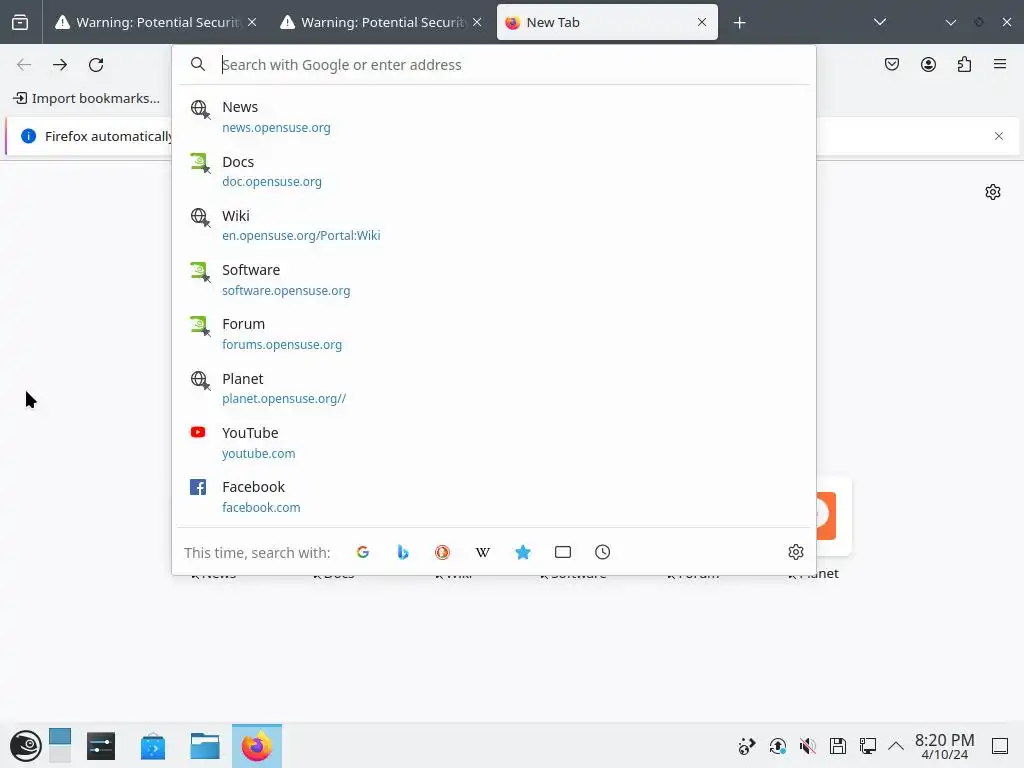The width and height of the screenshot is (1024, 768).
Task: Dismiss the Firefox automatically notification bar
Action: [999, 136]
